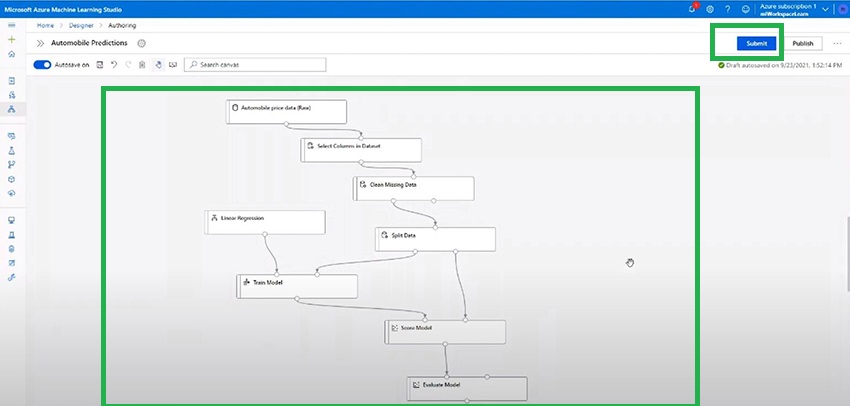Open Endpoints cloud icon in sidebar
850x406 pixels.
pyautogui.click(x=11, y=194)
